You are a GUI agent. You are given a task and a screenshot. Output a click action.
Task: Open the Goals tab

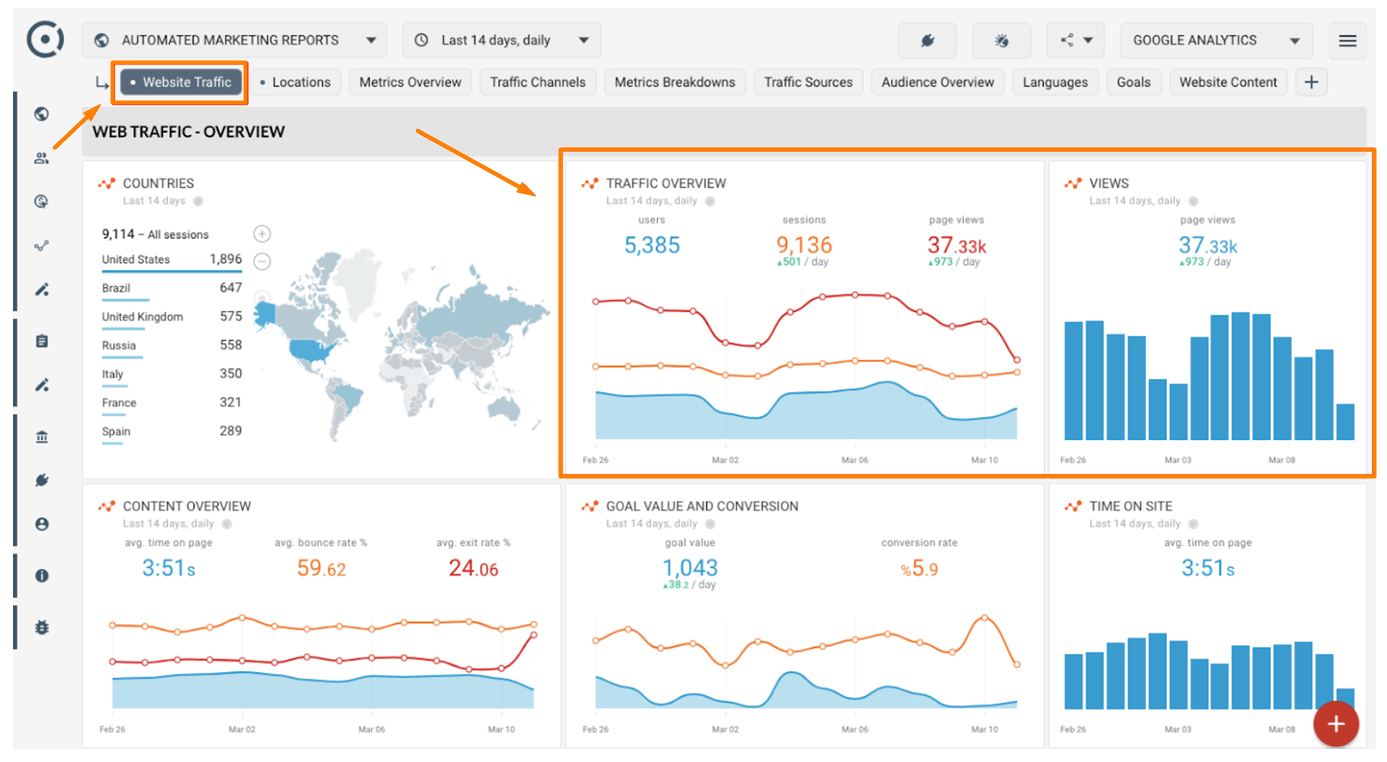[1134, 82]
